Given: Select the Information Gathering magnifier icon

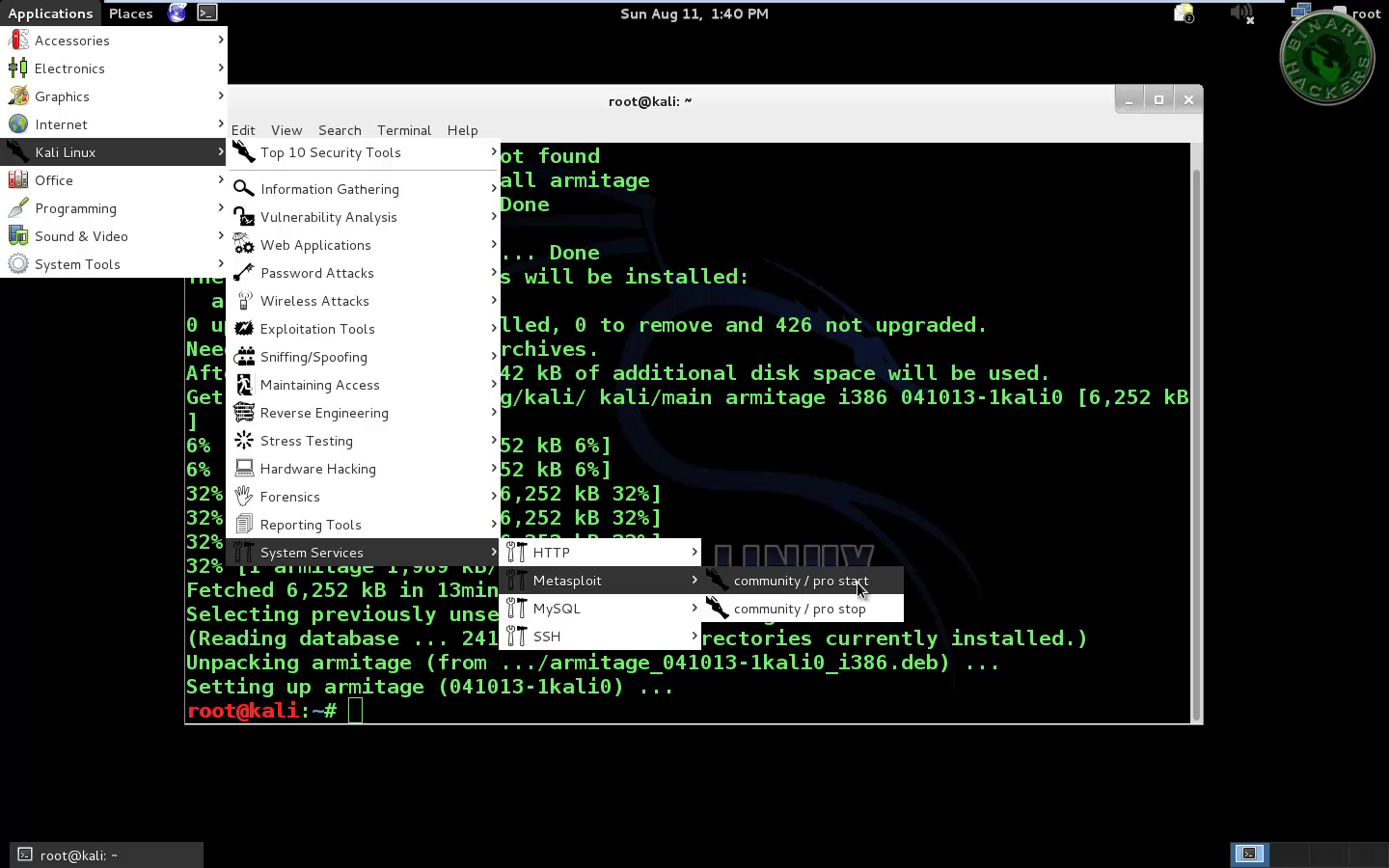Looking at the screenshot, I should point(244,189).
